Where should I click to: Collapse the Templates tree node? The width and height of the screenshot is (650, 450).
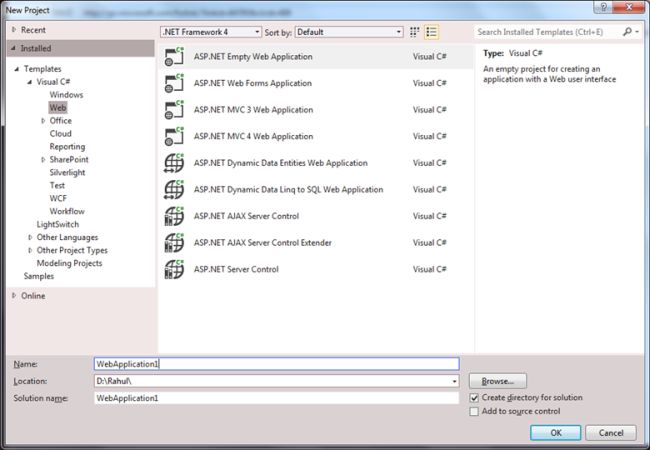pos(17,69)
